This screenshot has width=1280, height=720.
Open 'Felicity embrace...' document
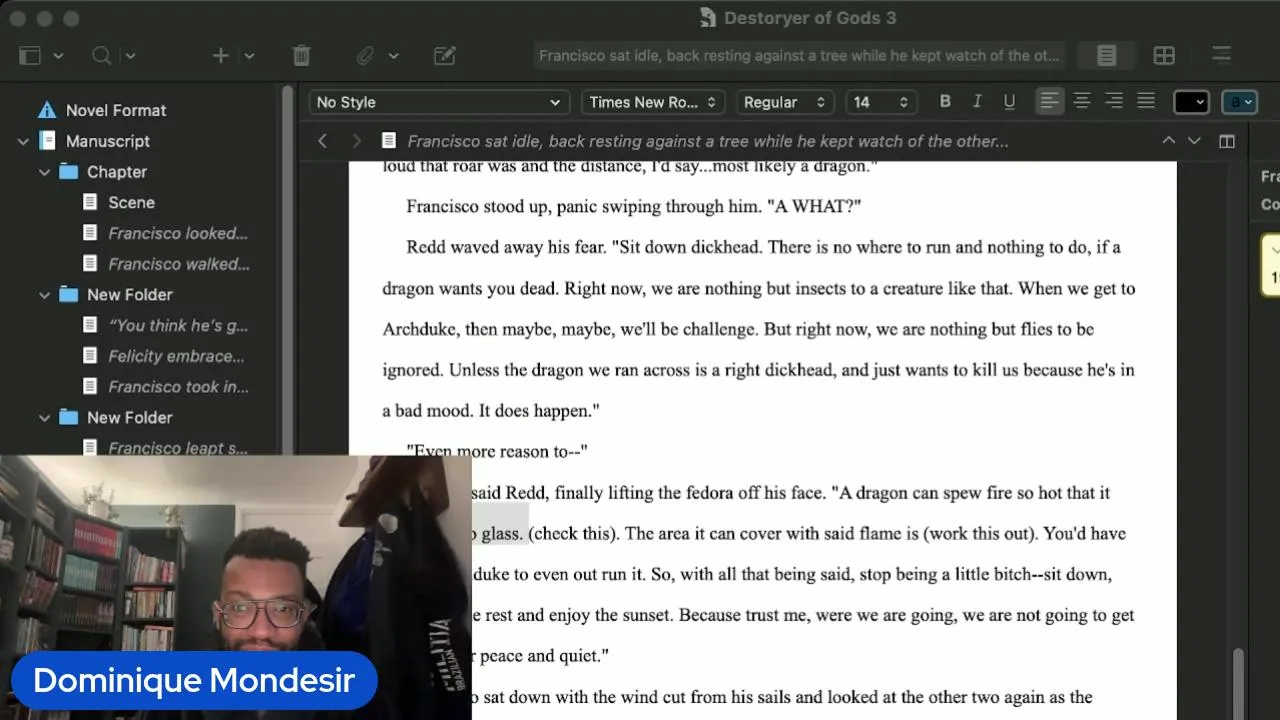click(176, 356)
